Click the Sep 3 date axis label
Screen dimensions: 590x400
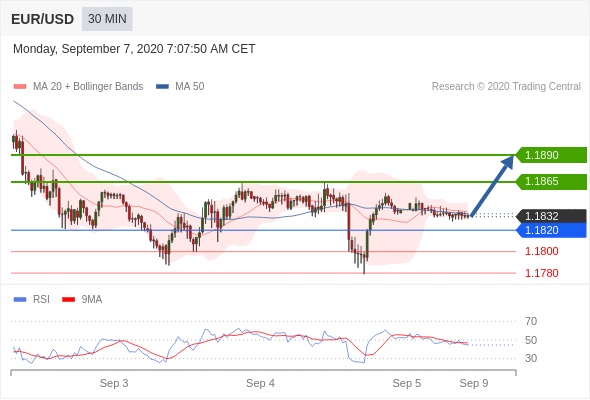click(x=114, y=383)
